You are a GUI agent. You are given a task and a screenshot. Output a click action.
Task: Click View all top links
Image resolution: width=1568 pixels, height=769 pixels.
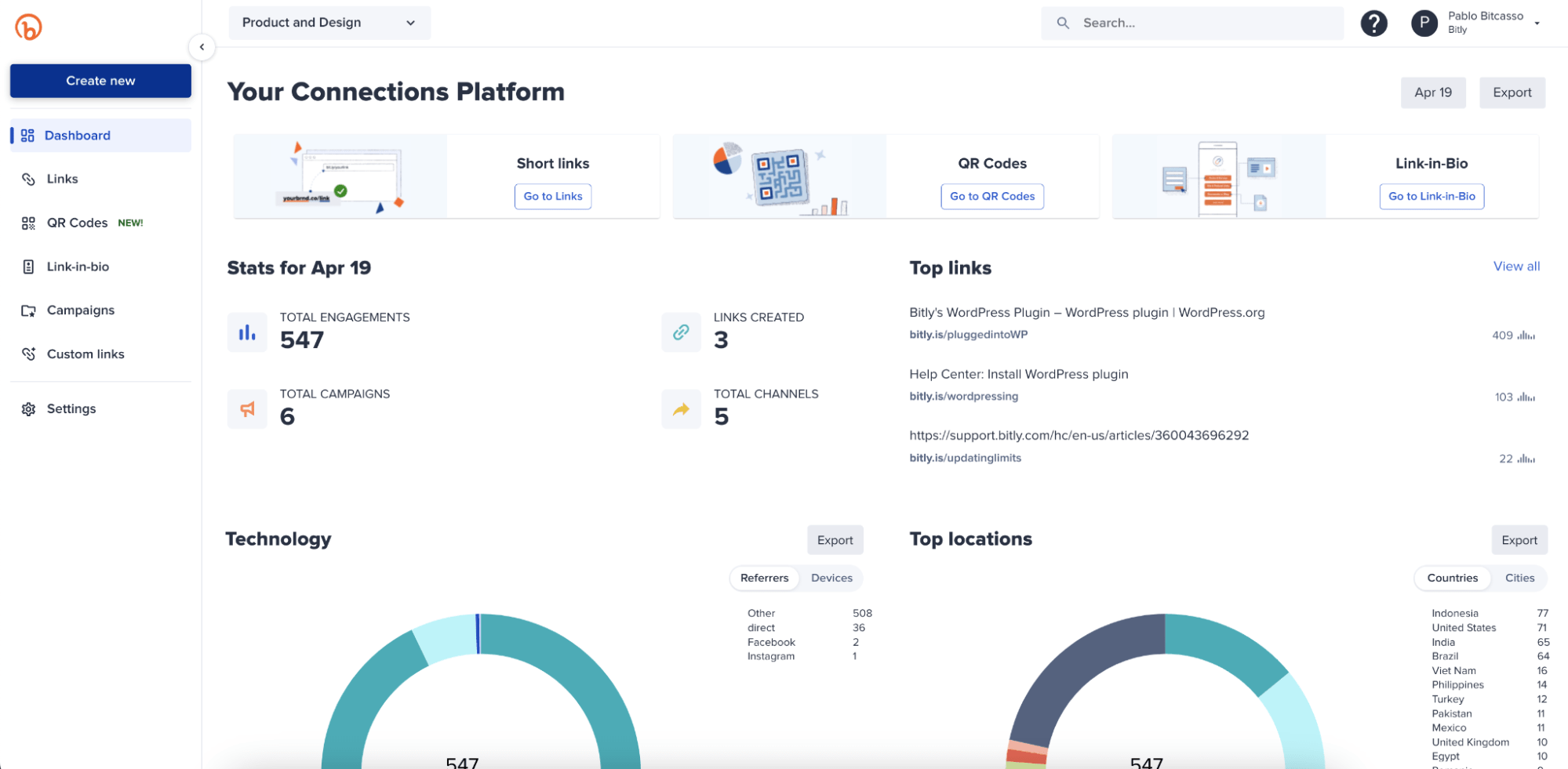(x=1515, y=267)
